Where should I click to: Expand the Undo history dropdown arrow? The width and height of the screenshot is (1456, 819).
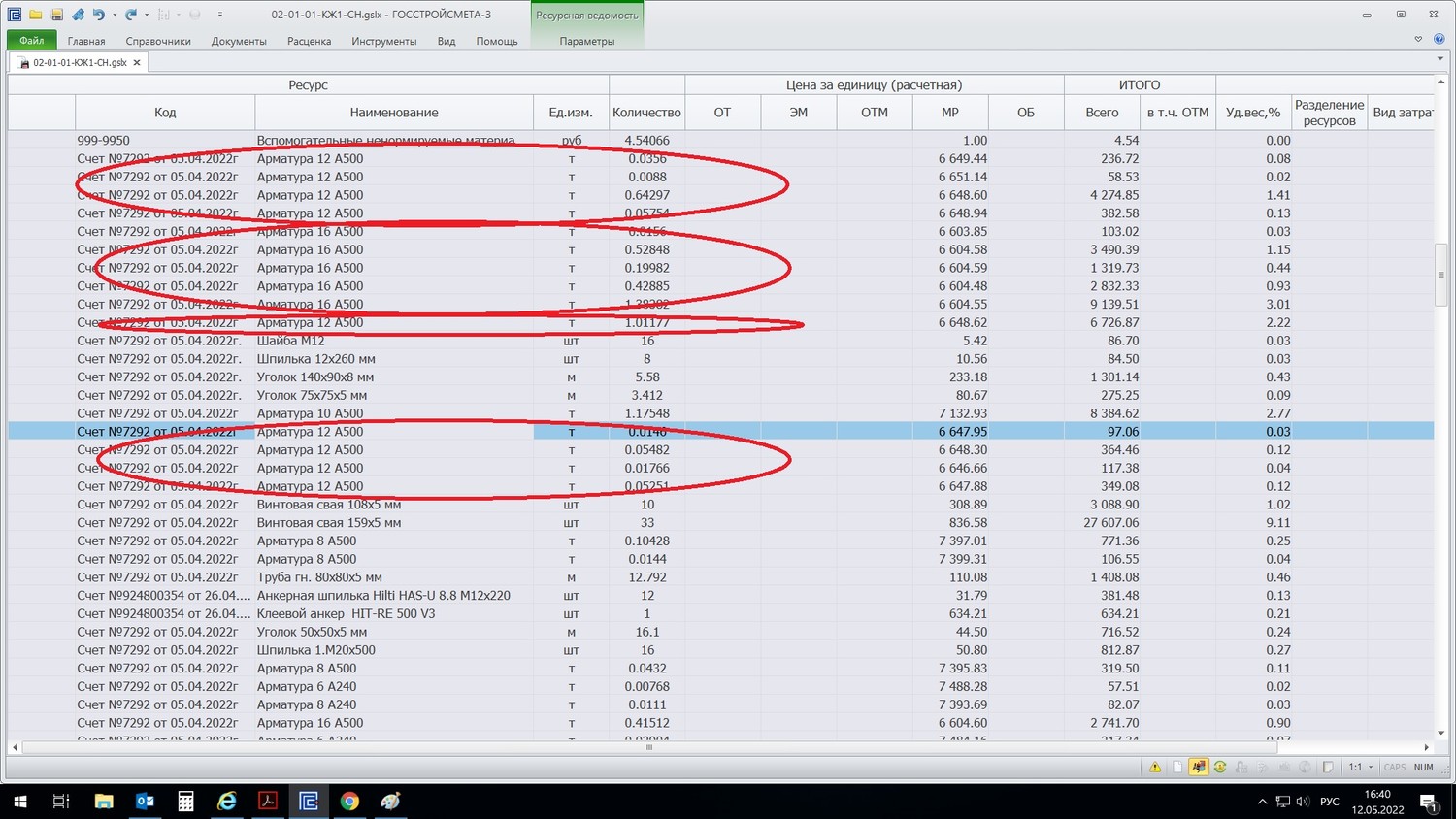[115, 15]
